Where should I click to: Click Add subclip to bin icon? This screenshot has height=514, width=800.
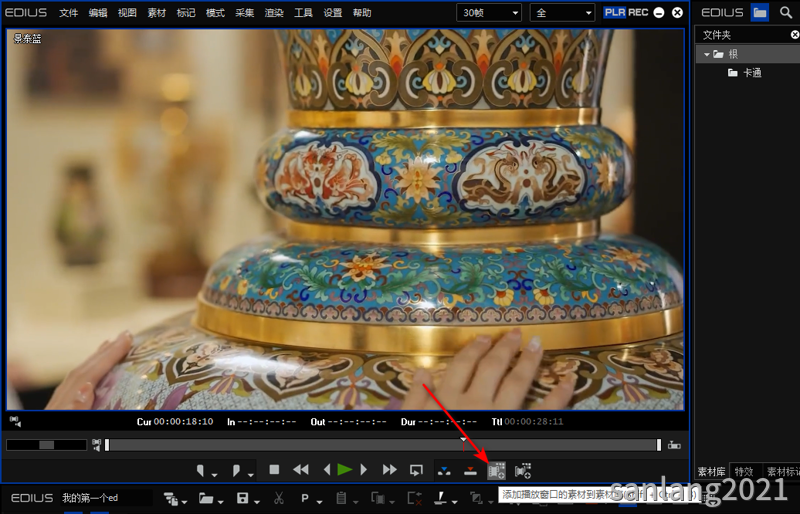pyautogui.click(x=523, y=470)
